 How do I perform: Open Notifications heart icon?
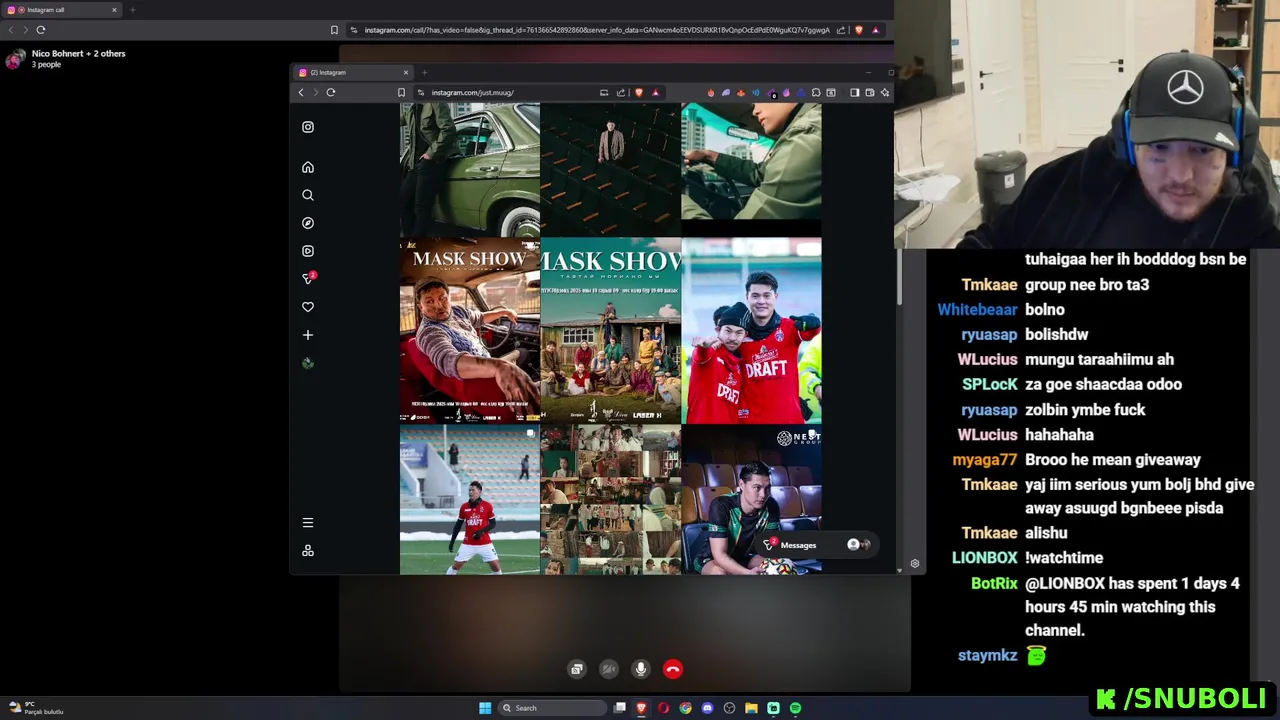(308, 307)
